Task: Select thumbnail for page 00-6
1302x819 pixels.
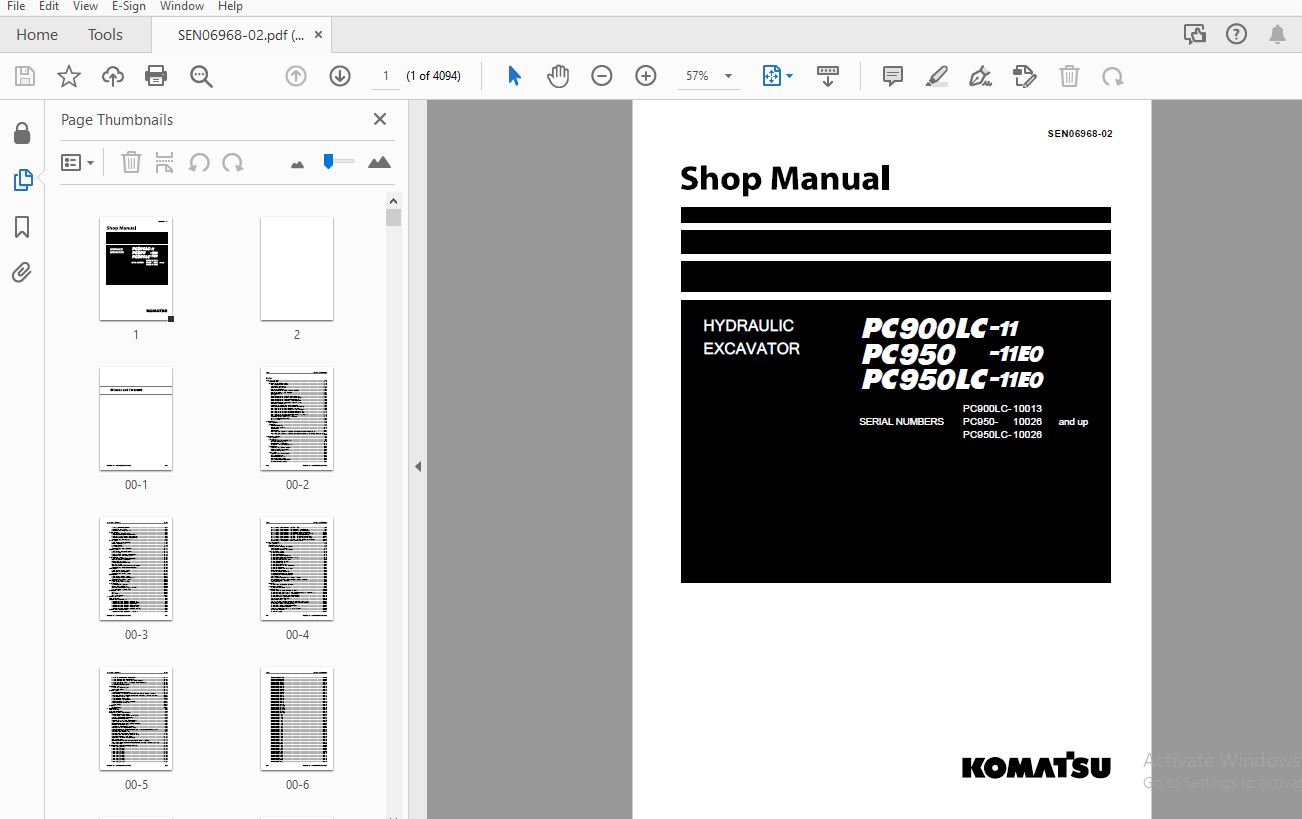Action: point(297,719)
